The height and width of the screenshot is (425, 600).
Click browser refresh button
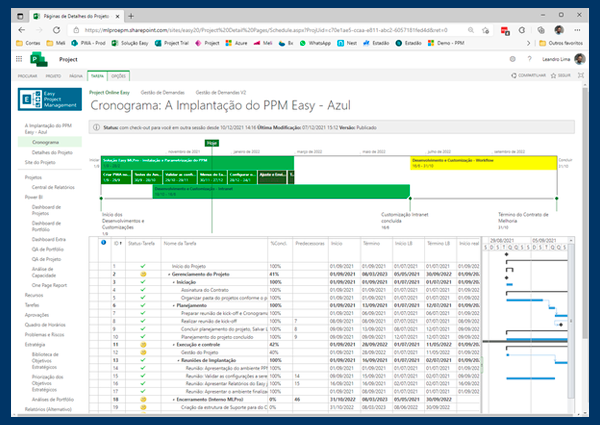(56, 30)
